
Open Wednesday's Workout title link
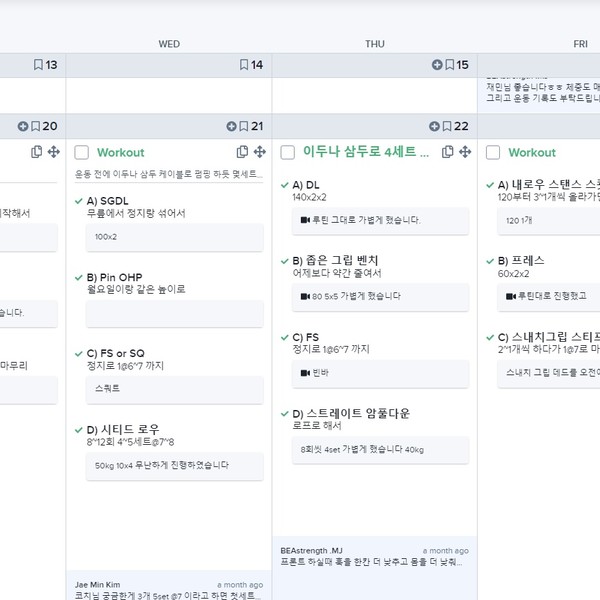coord(121,152)
